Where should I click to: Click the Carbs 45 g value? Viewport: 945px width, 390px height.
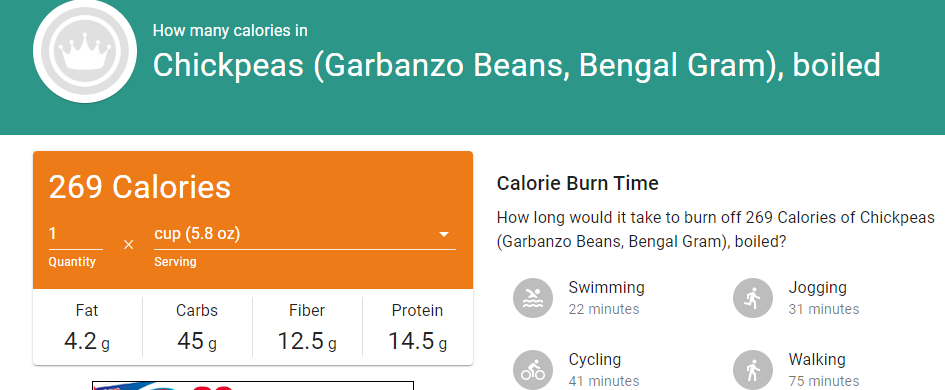click(197, 341)
